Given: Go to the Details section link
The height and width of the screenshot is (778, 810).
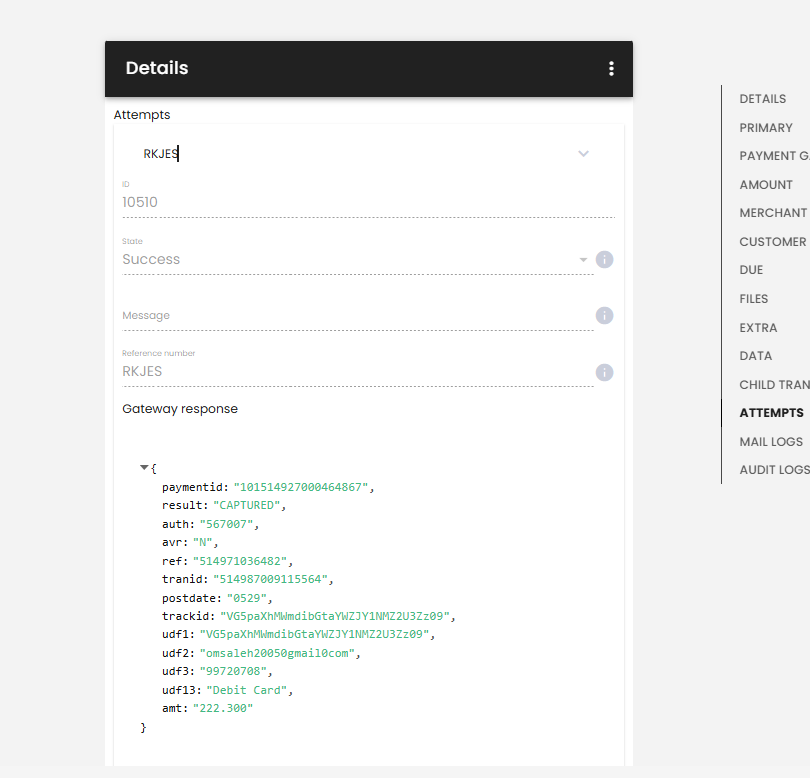Looking at the screenshot, I should 762,99.
